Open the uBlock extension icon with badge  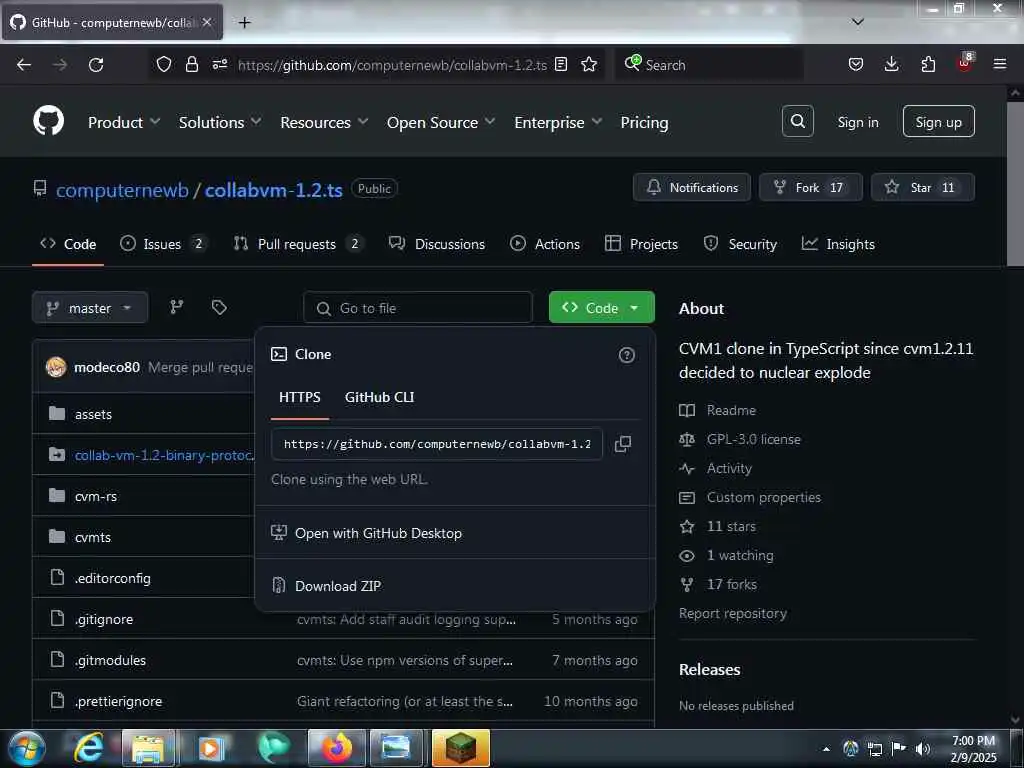coord(965,63)
